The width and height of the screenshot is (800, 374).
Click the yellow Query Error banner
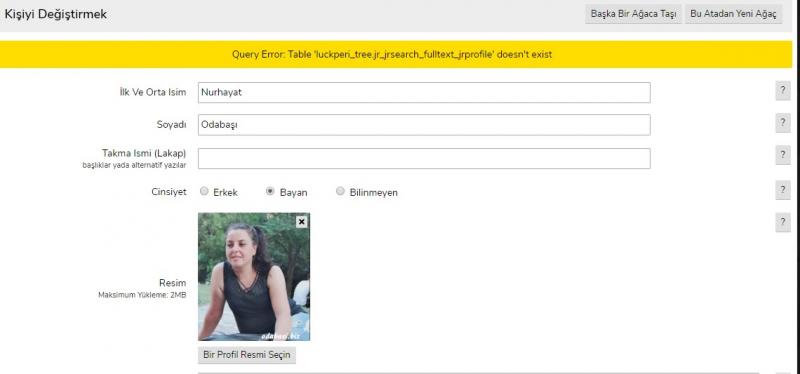click(x=396, y=54)
